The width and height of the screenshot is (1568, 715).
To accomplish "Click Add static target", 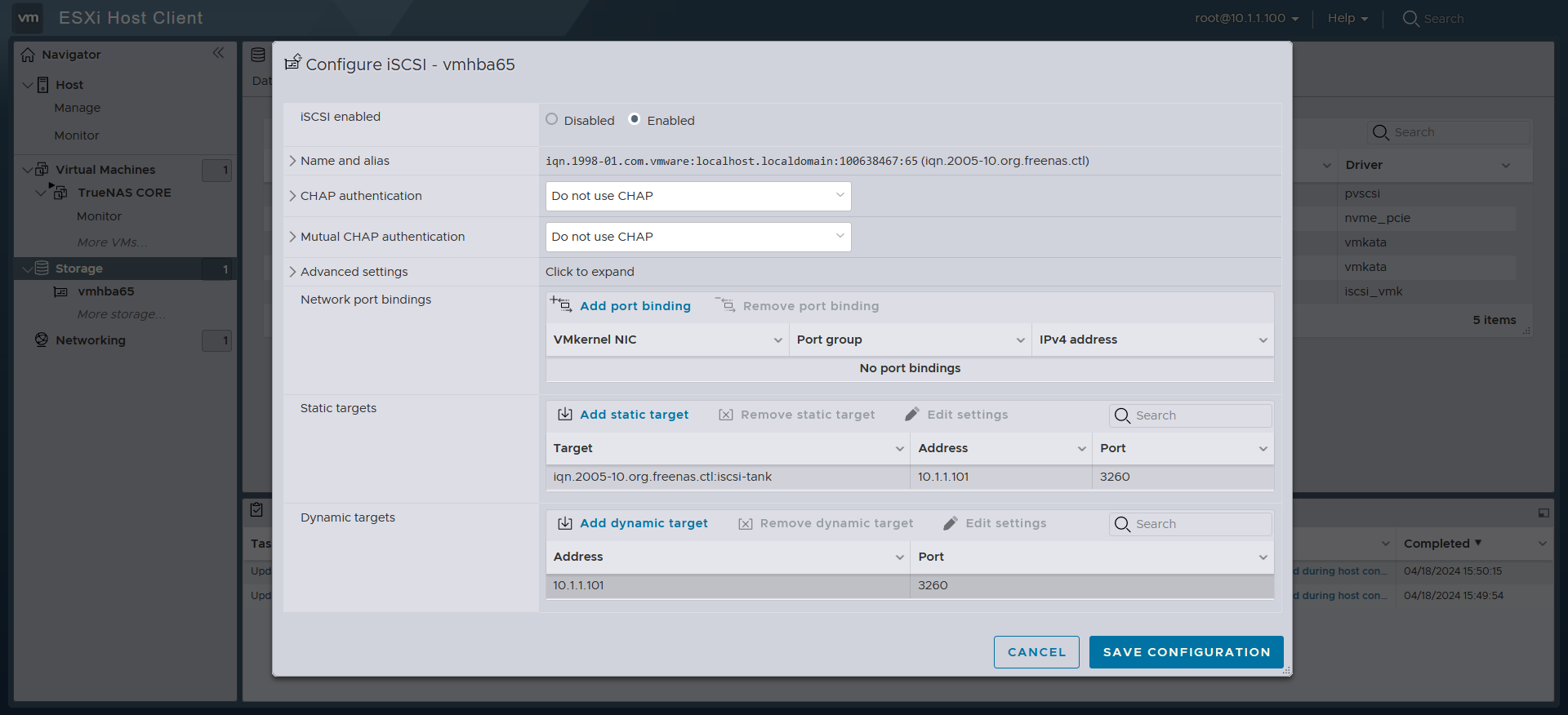I will (x=635, y=415).
